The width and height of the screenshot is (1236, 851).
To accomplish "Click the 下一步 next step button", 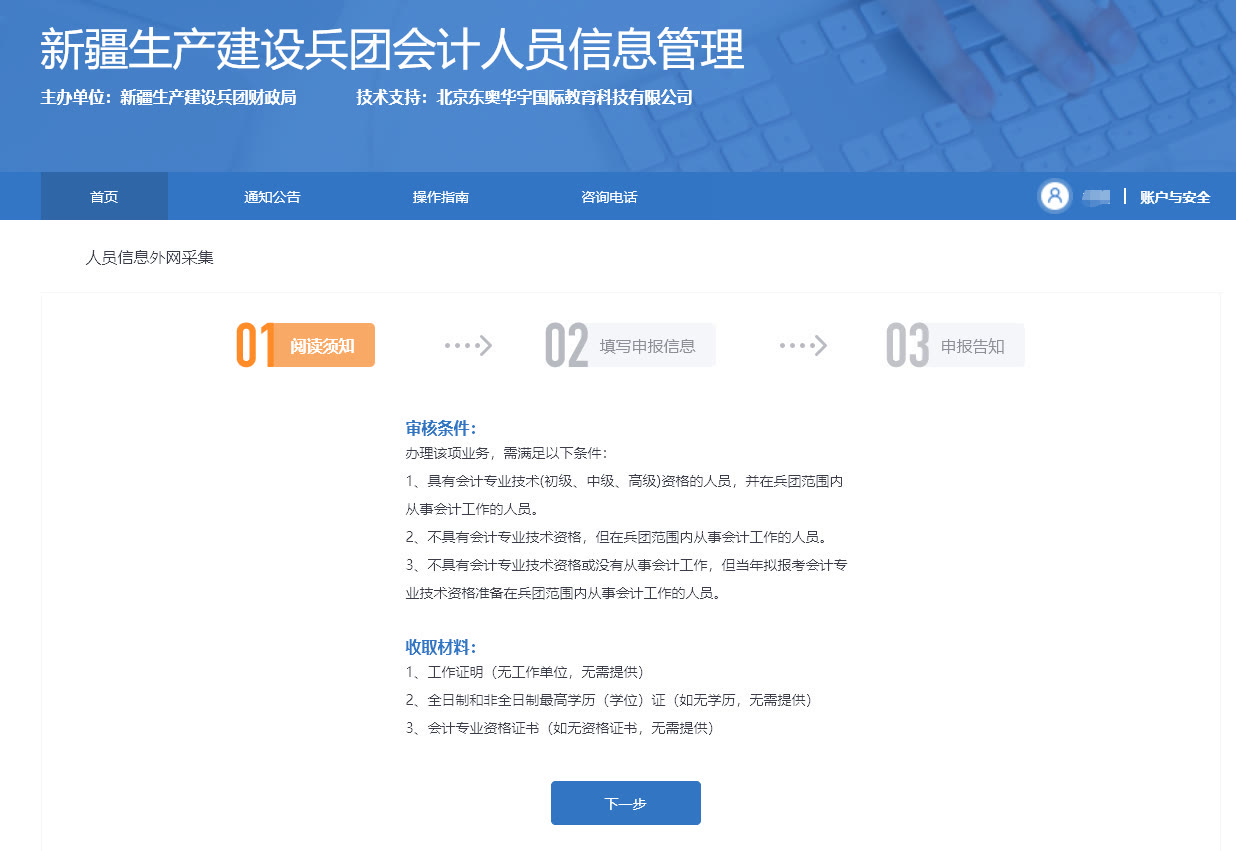I will [625, 802].
